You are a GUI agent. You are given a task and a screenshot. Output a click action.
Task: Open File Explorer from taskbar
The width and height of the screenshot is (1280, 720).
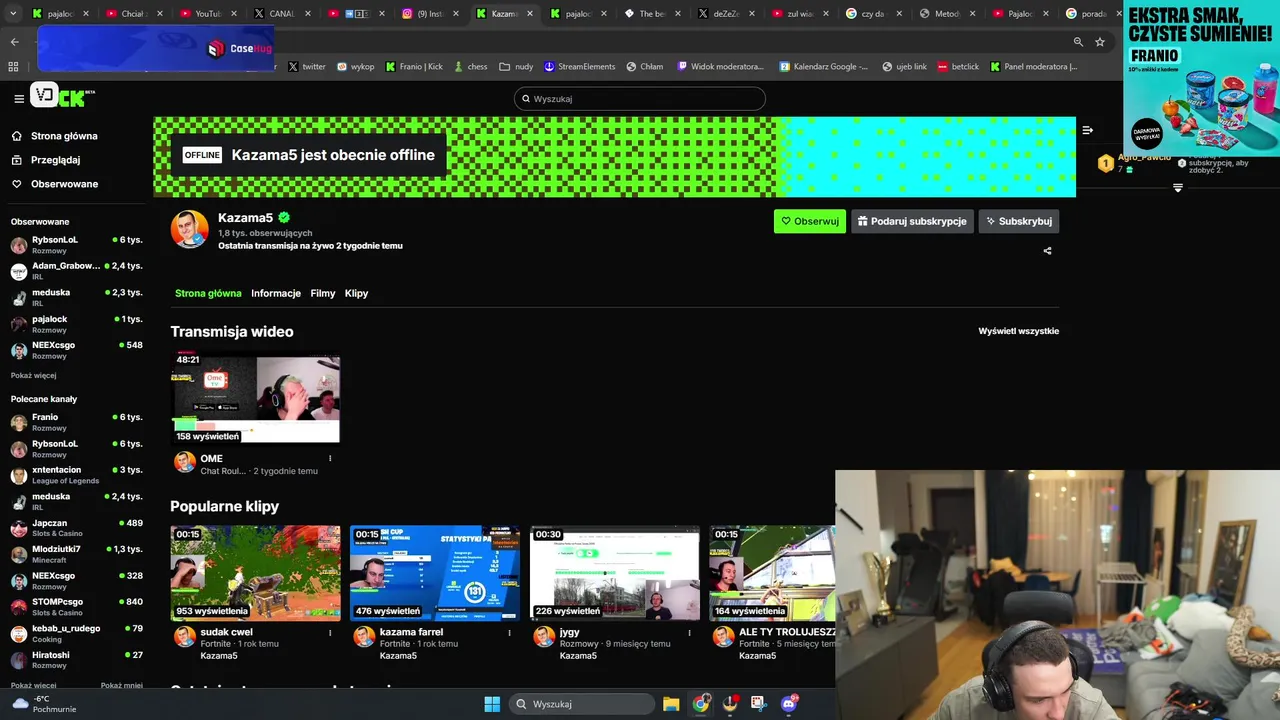(671, 704)
